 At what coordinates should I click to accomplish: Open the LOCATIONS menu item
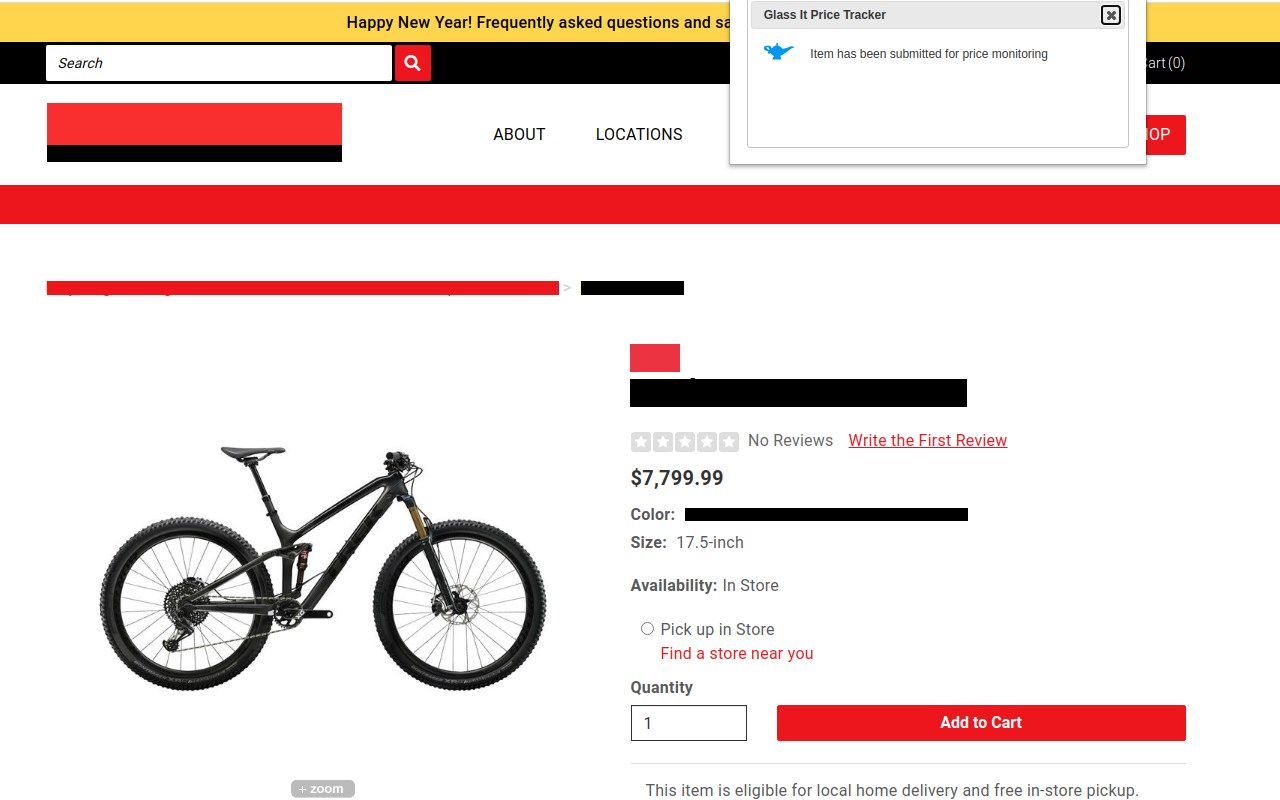pyautogui.click(x=639, y=134)
